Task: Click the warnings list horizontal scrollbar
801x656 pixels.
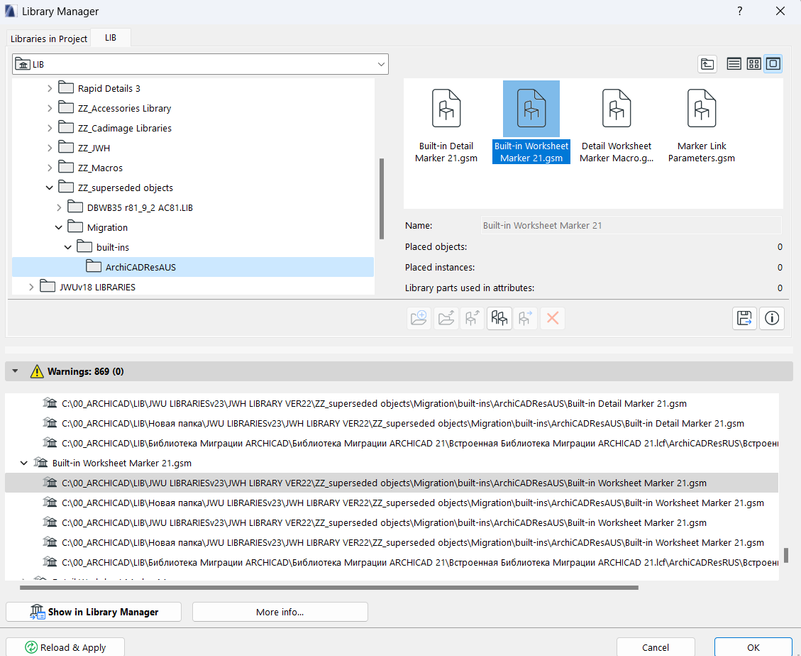Action: point(329,588)
